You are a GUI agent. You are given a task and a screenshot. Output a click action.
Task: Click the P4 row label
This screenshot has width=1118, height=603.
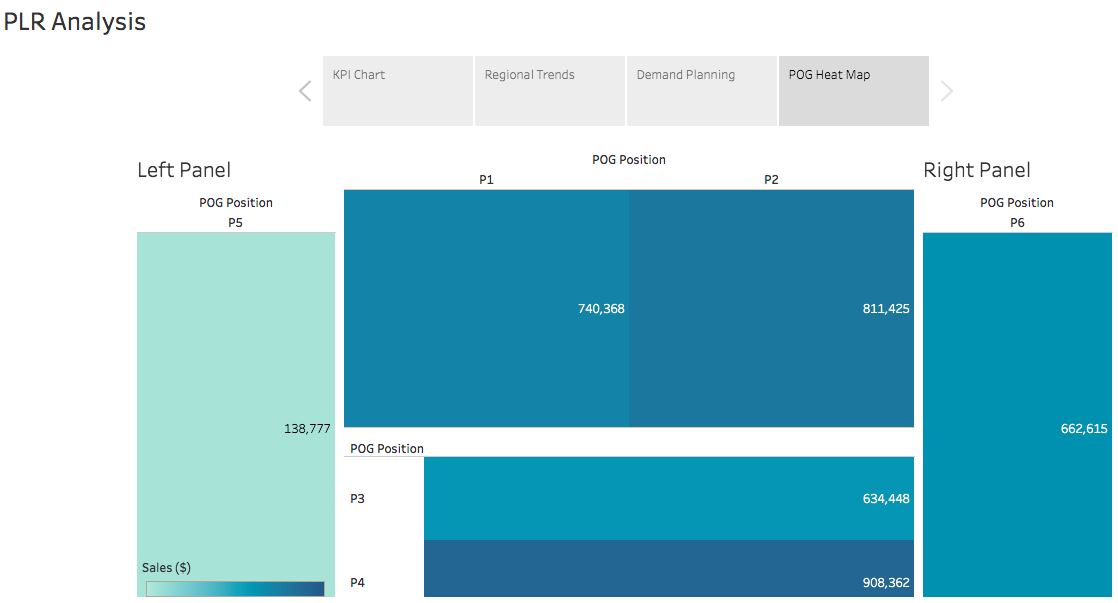tap(357, 582)
